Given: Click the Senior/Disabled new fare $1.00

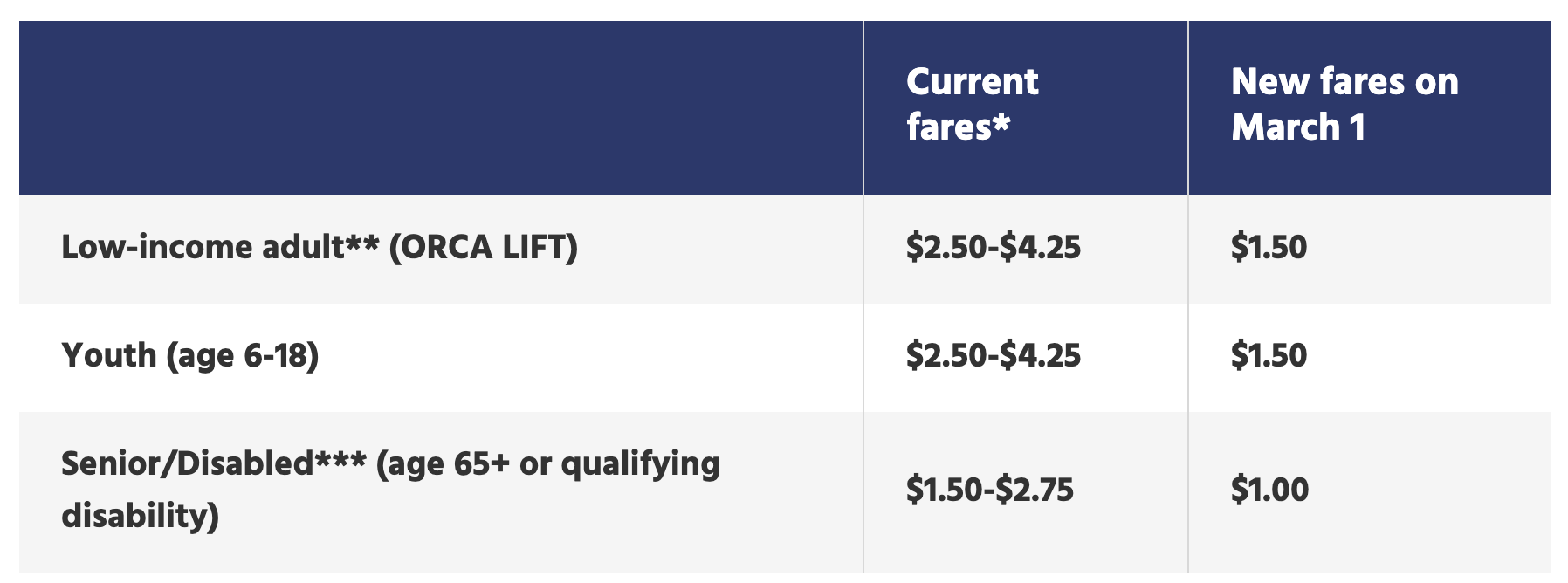Looking at the screenshot, I should (x=1269, y=490).
